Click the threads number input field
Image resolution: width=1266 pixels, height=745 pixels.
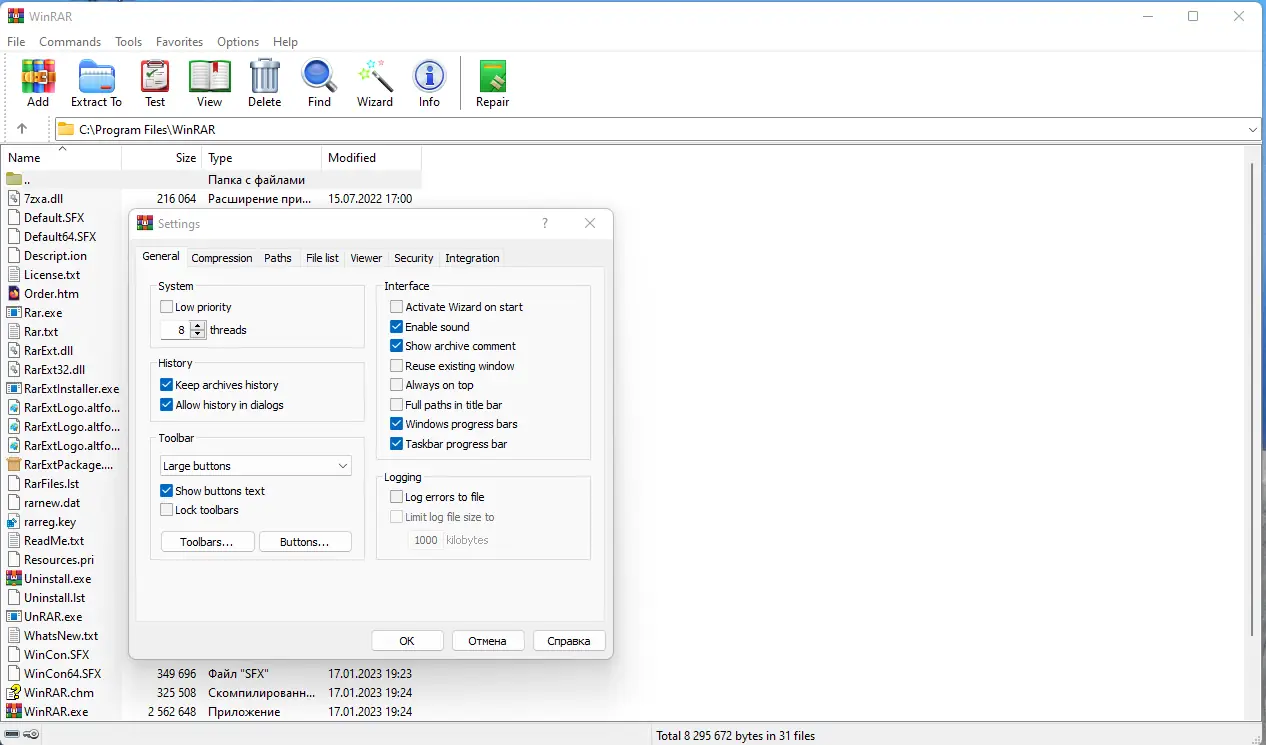[x=176, y=330]
